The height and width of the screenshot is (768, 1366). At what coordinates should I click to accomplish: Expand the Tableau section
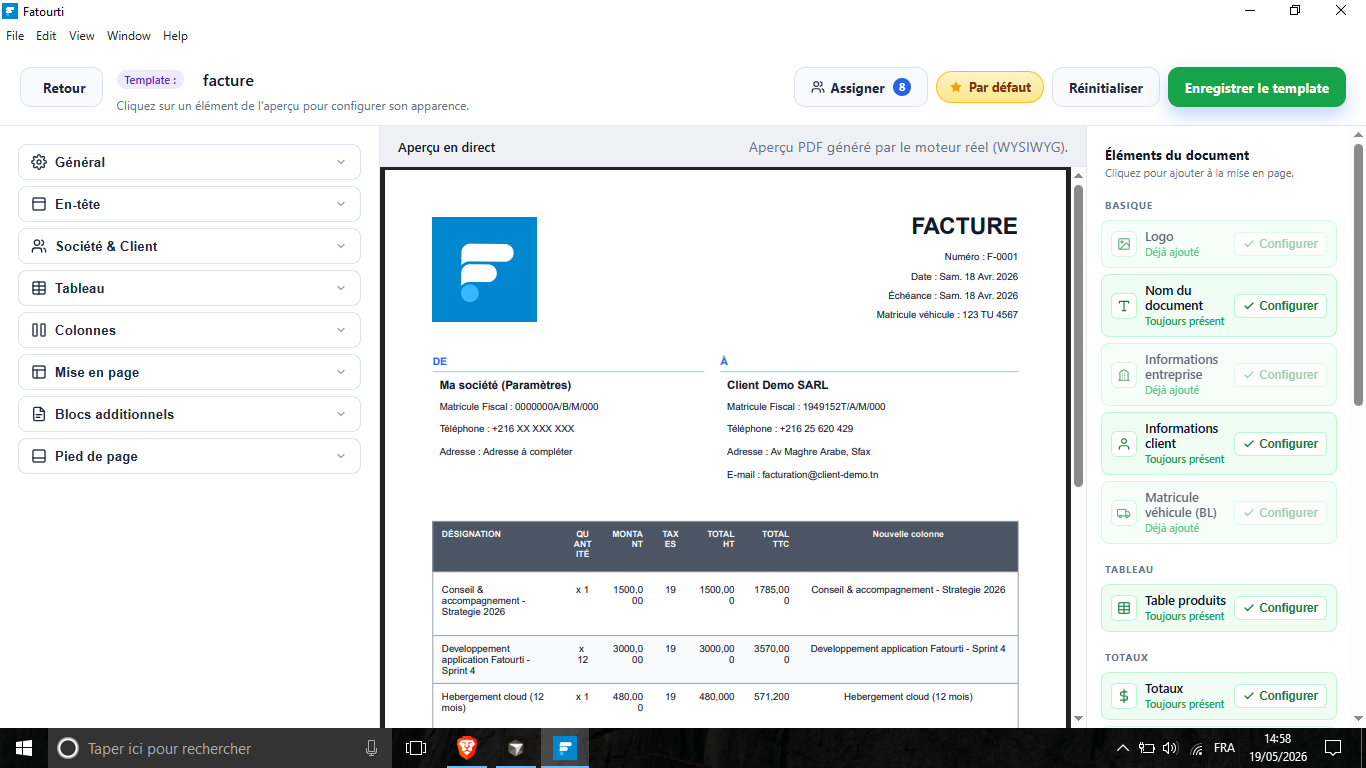click(189, 288)
